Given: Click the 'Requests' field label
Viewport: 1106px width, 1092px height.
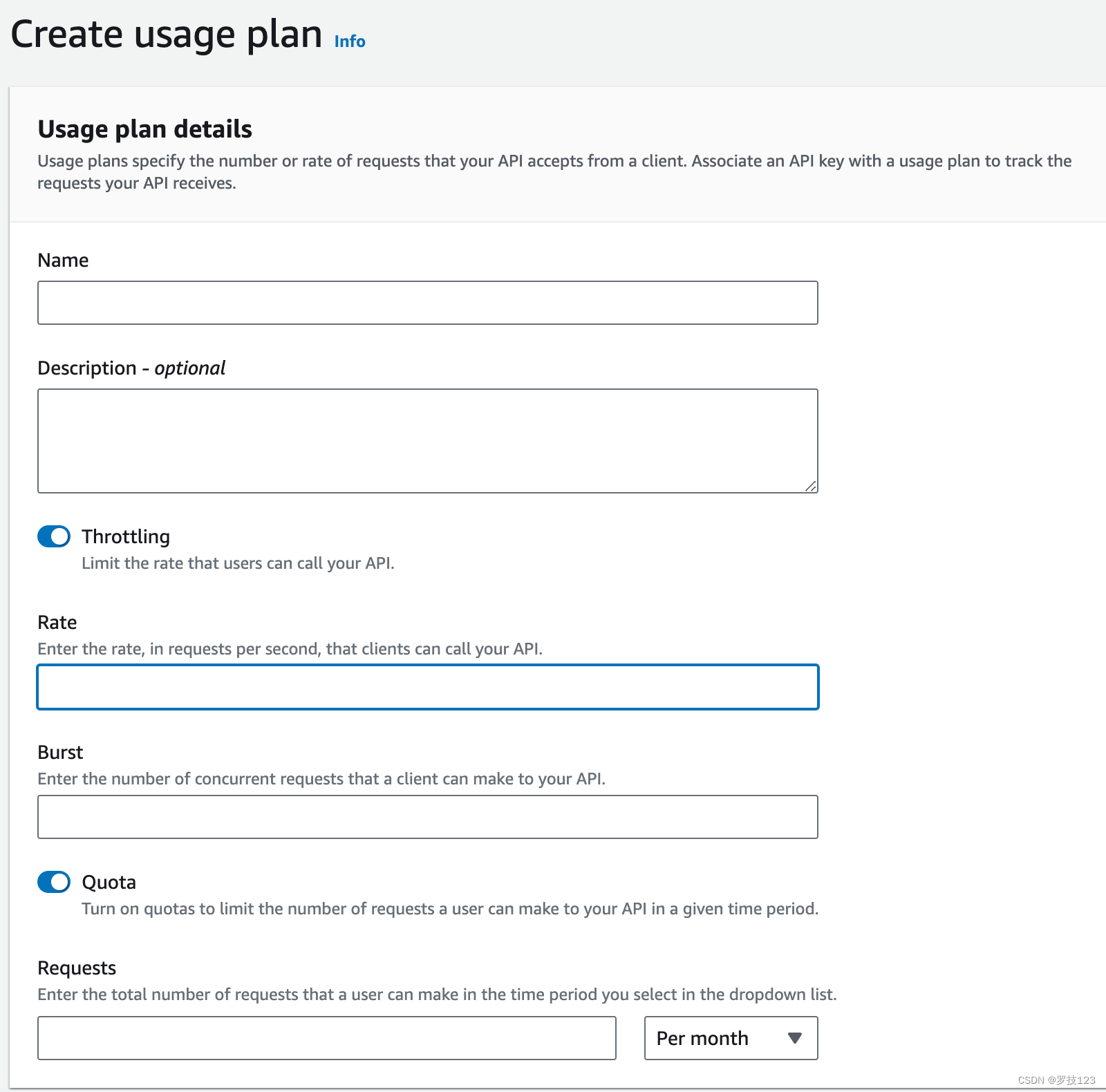Looking at the screenshot, I should (x=77, y=968).
